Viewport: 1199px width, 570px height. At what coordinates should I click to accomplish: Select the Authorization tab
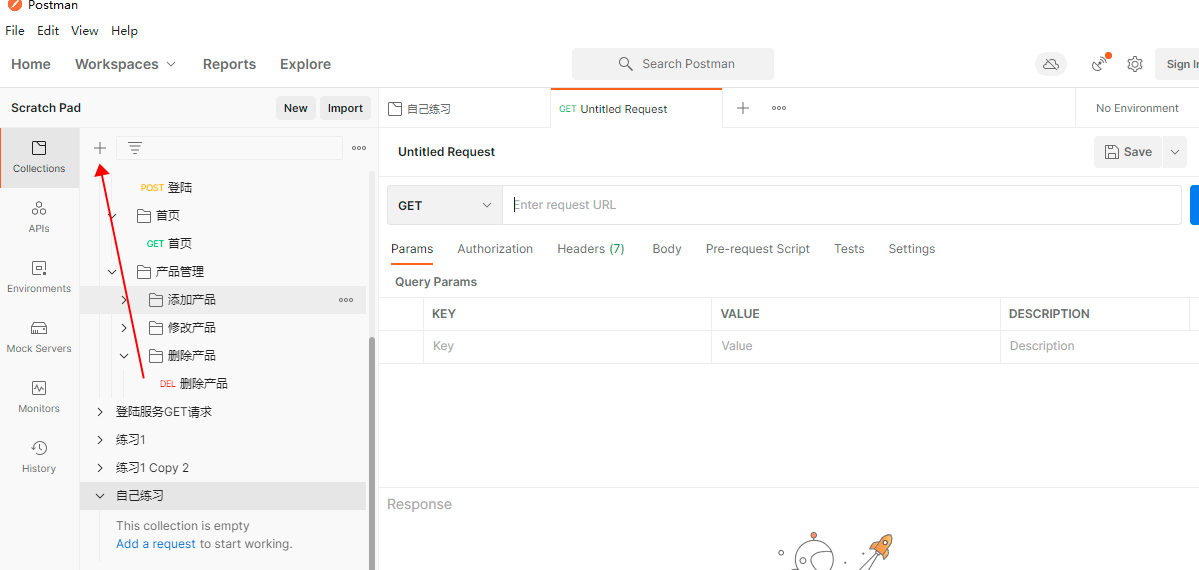[x=495, y=249]
